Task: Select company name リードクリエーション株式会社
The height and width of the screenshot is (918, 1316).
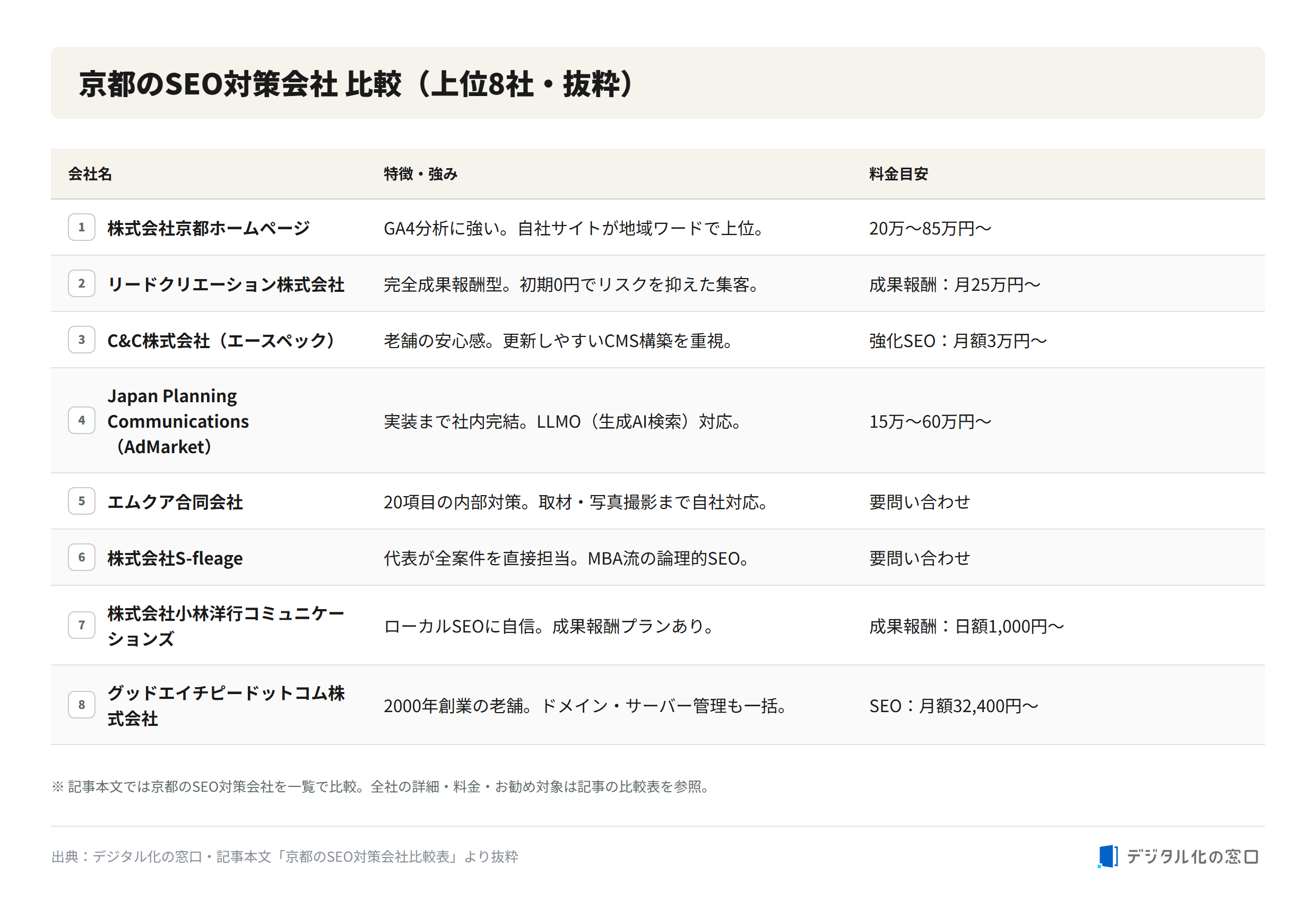Action: [x=226, y=284]
